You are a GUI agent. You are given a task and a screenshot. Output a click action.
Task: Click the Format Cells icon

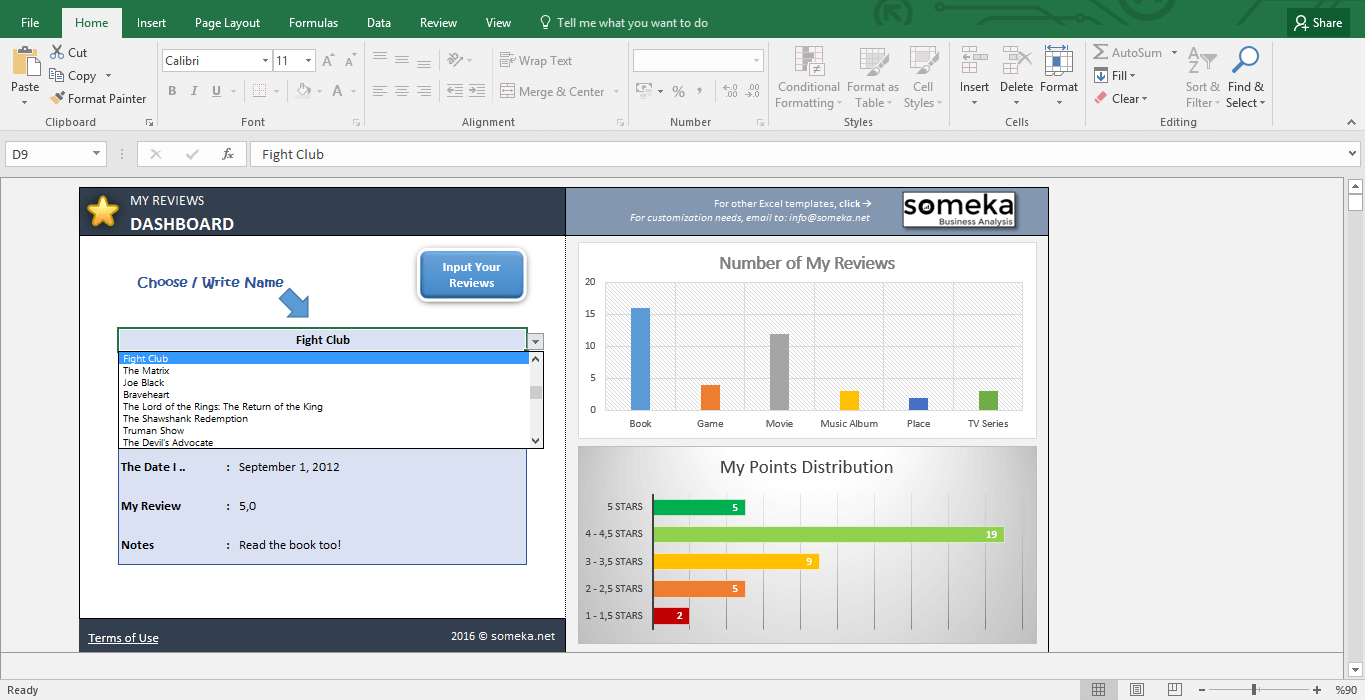(1058, 61)
